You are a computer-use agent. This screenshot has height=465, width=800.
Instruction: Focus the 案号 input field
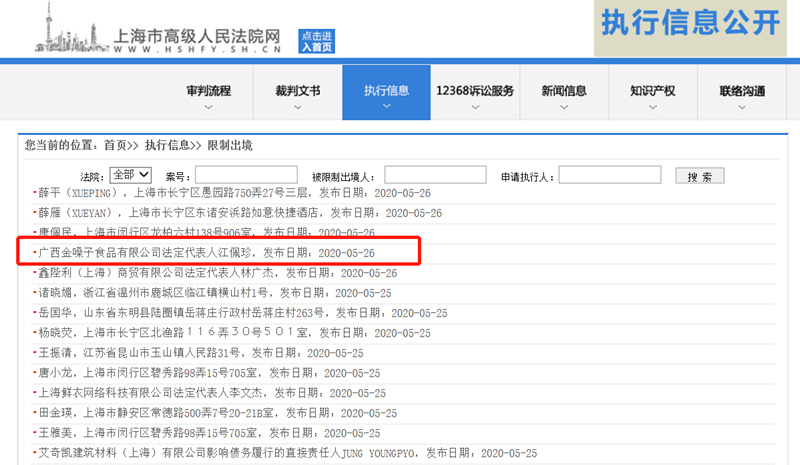tap(246, 175)
